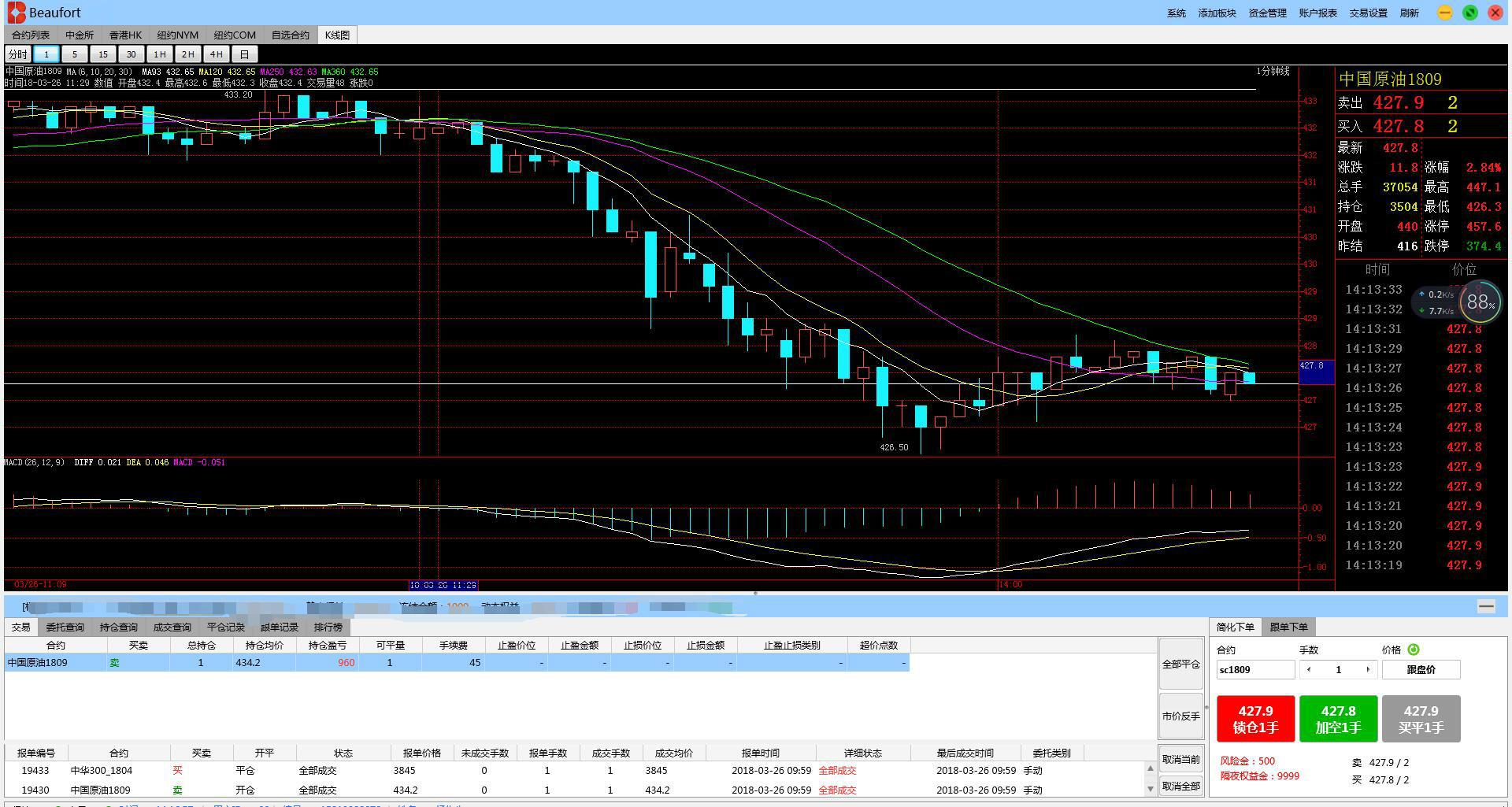Click the 427.8 current price axis marker
1512x807 pixels.
[1316, 372]
